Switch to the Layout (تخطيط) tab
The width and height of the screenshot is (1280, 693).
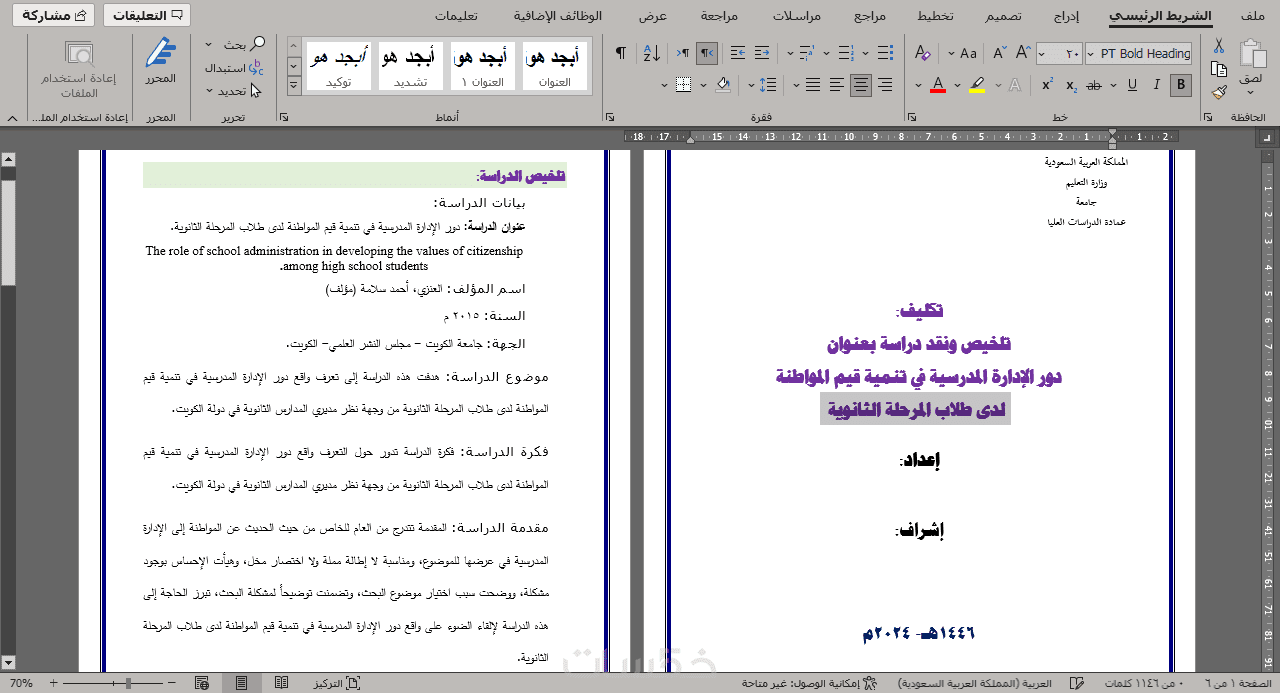936,16
